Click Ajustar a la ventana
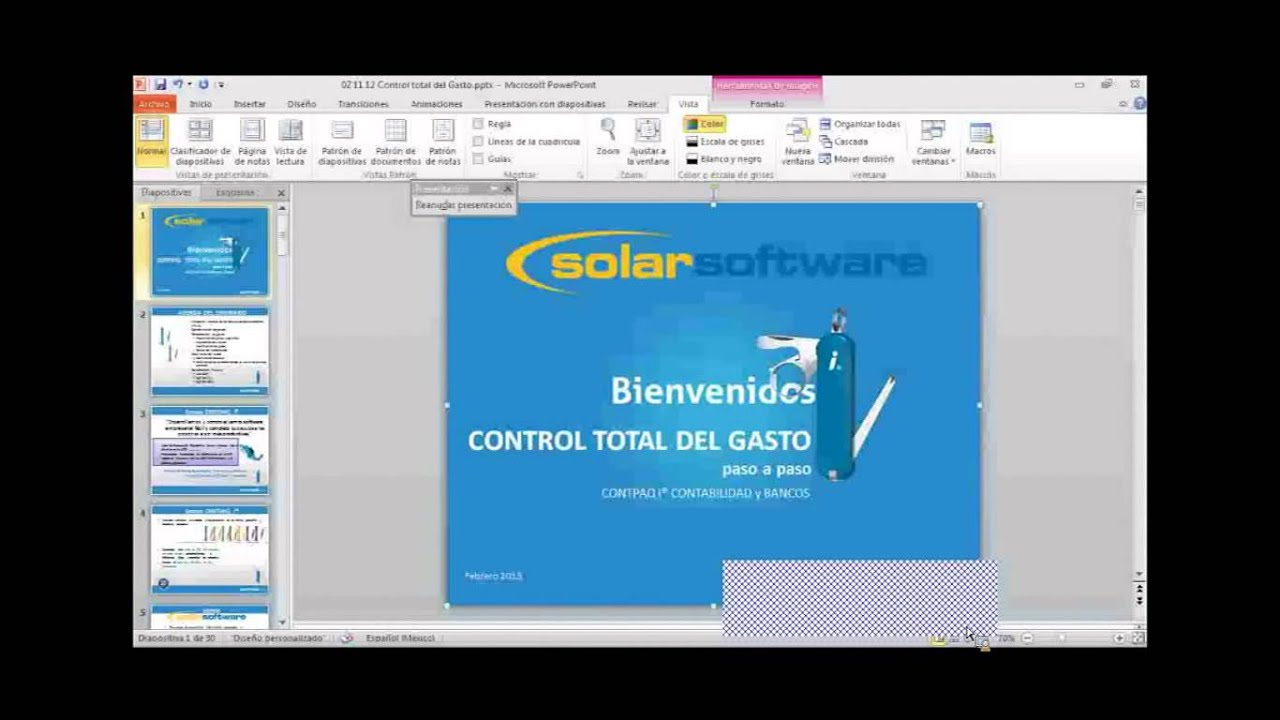Image resolution: width=1280 pixels, height=720 pixels. [648, 142]
